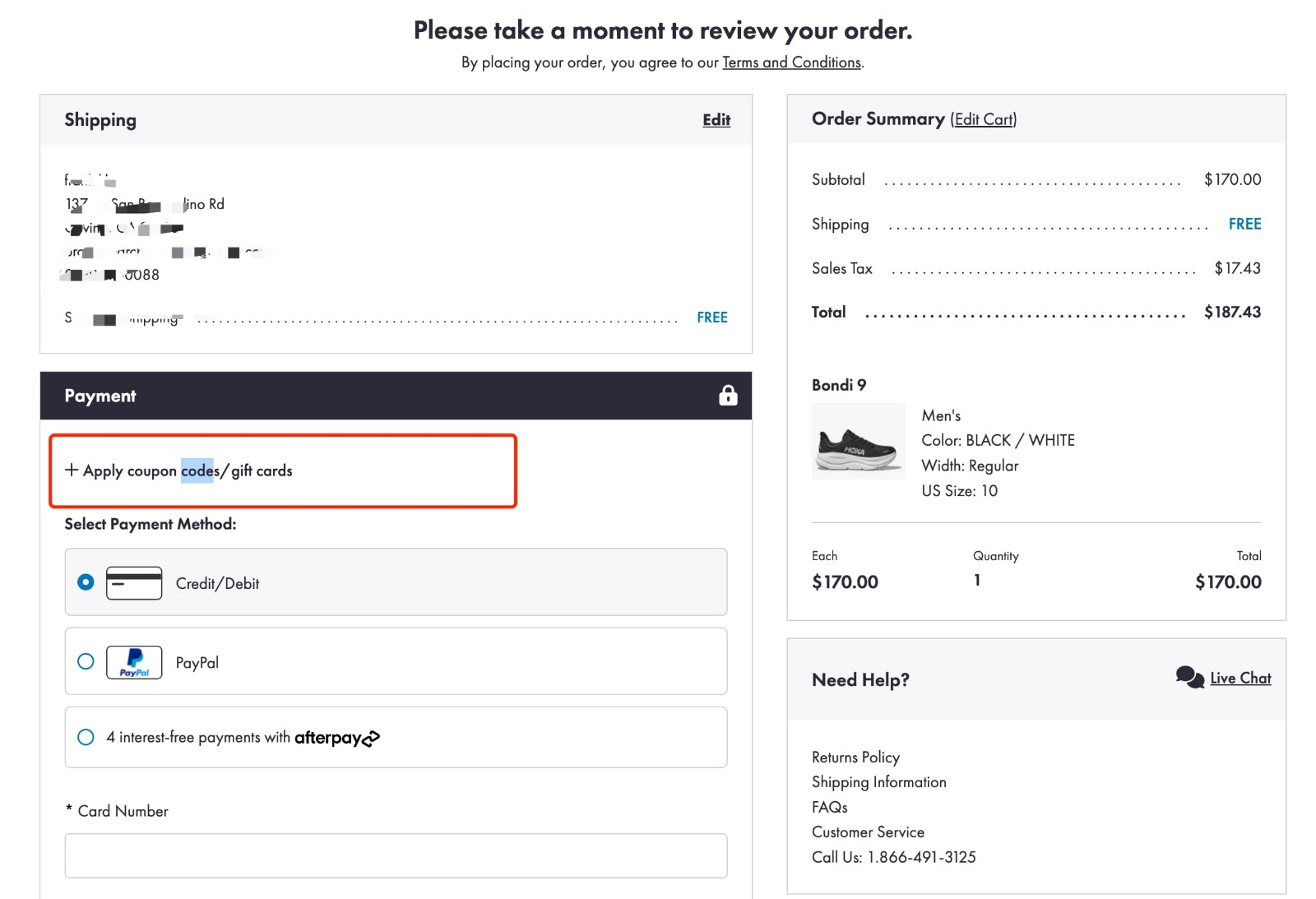The image size is (1316, 899).
Task: Select the credit card icon next to Credit/Debit
Action: click(135, 582)
